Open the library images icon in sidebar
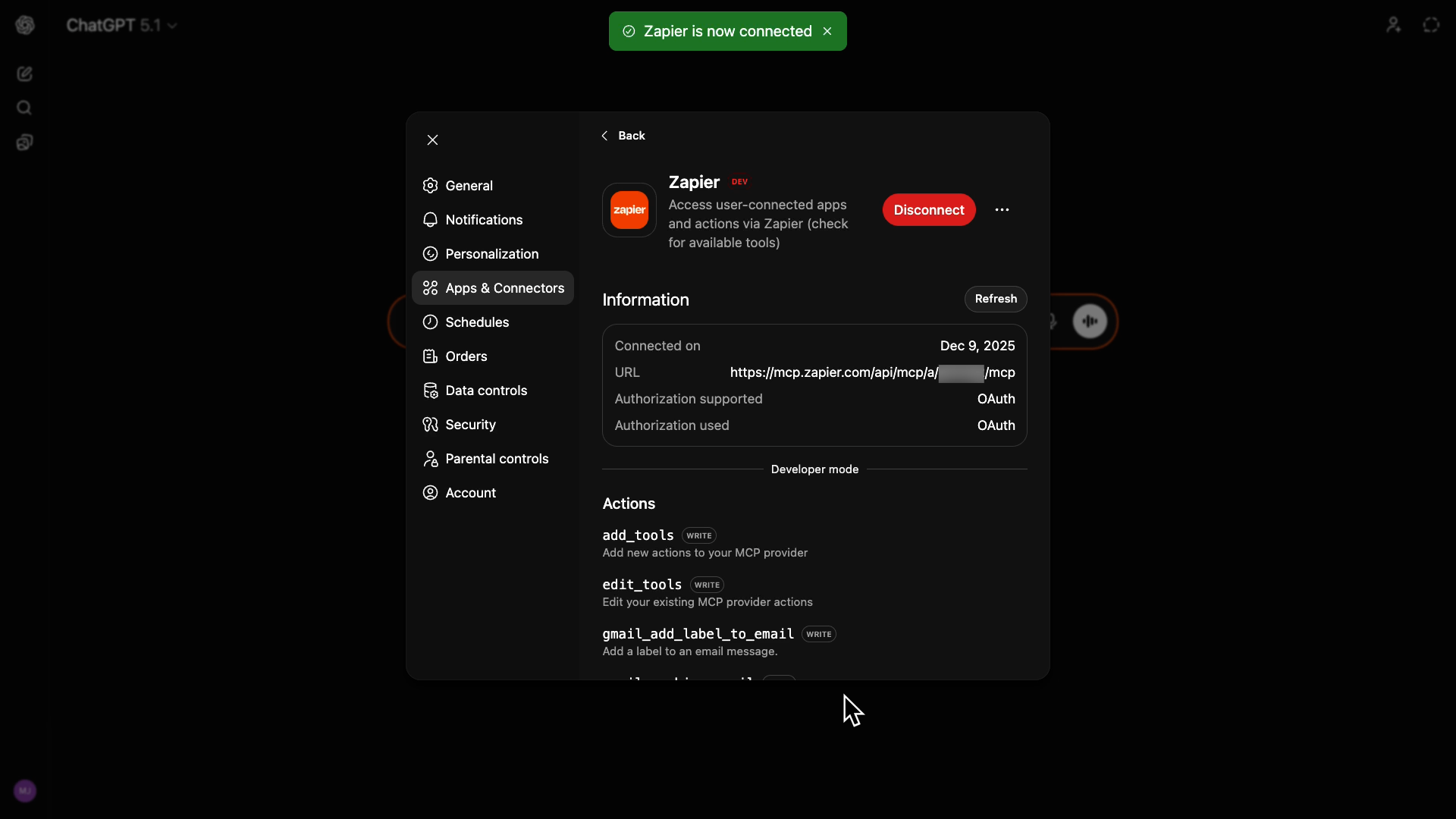1456x819 pixels. (24, 143)
